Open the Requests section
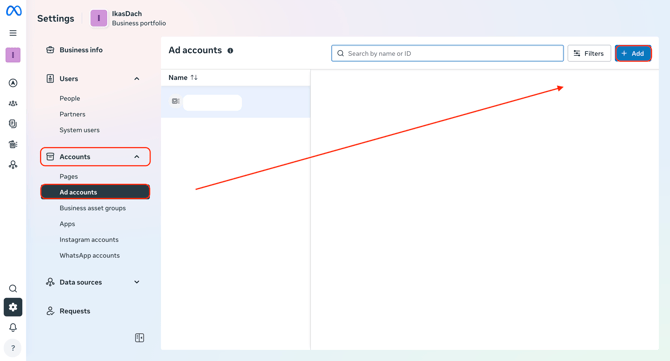 75,311
